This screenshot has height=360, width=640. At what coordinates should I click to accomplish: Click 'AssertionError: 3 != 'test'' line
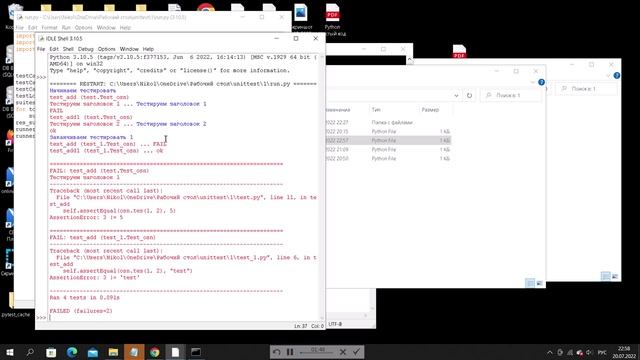point(94,278)
